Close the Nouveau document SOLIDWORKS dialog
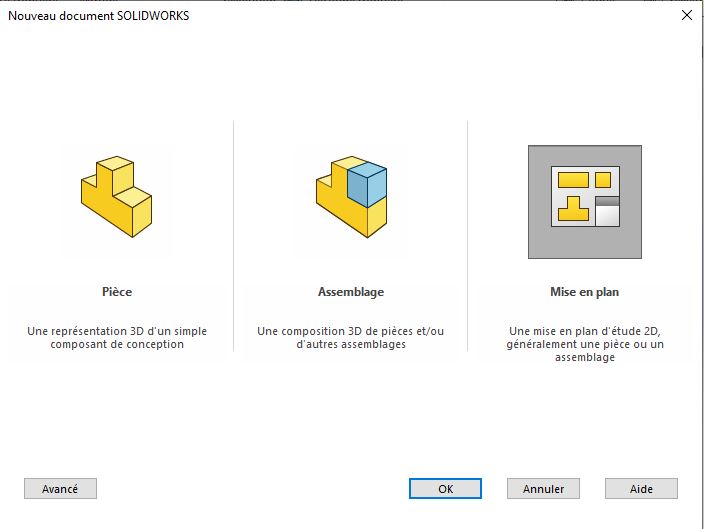 pyautogui.click(x=686, y=15)
